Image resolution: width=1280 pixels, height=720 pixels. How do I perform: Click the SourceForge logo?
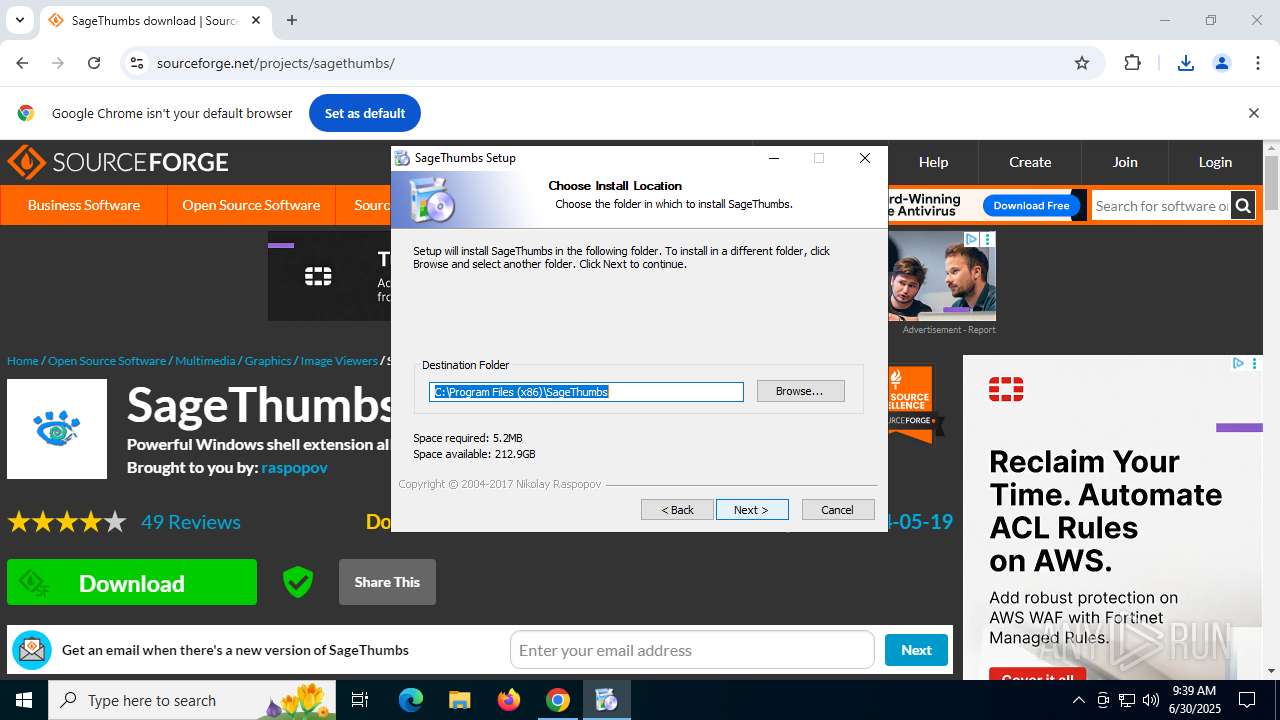tap(118, 162)
